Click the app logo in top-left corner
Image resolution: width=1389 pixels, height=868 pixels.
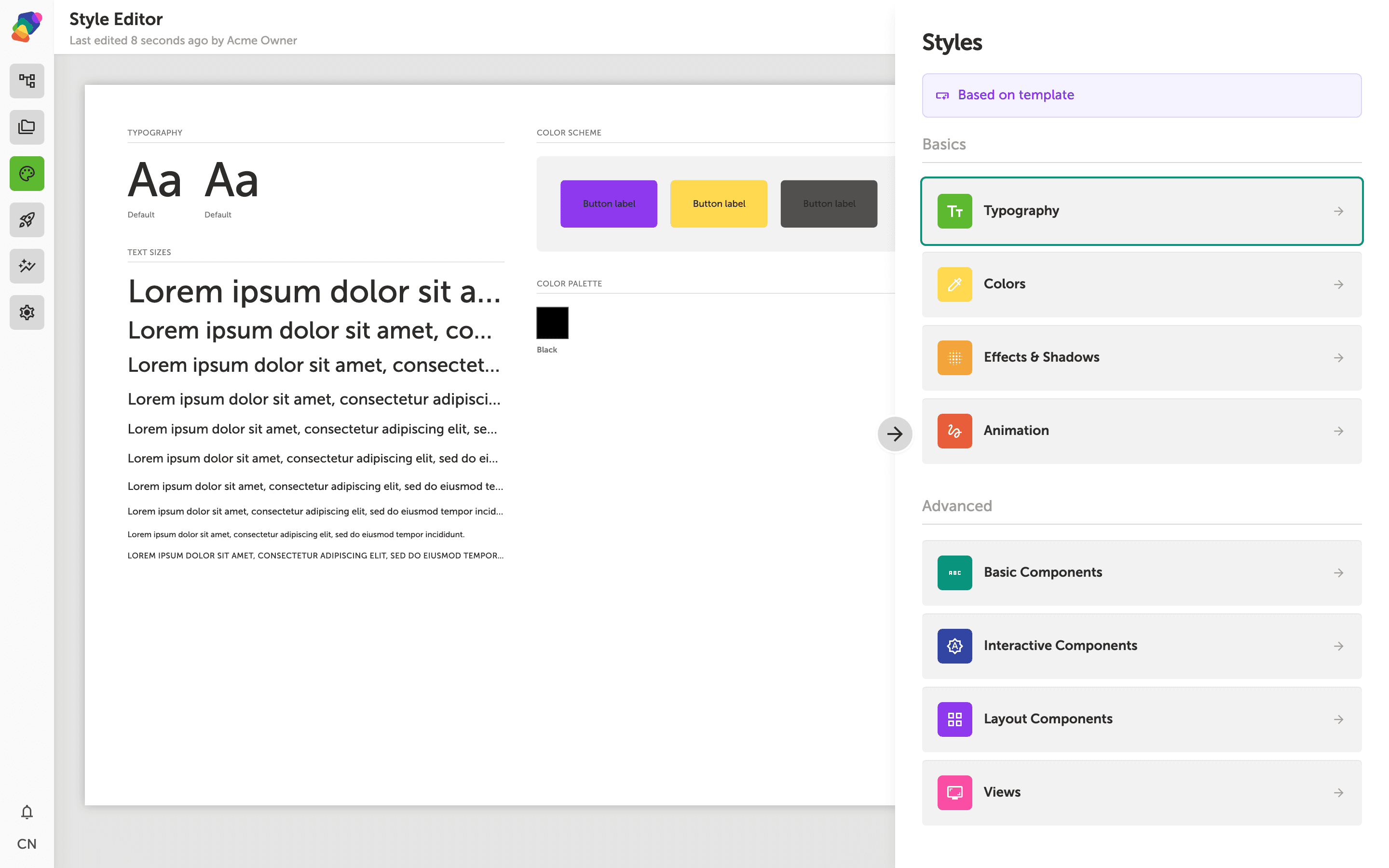[27, 27]
